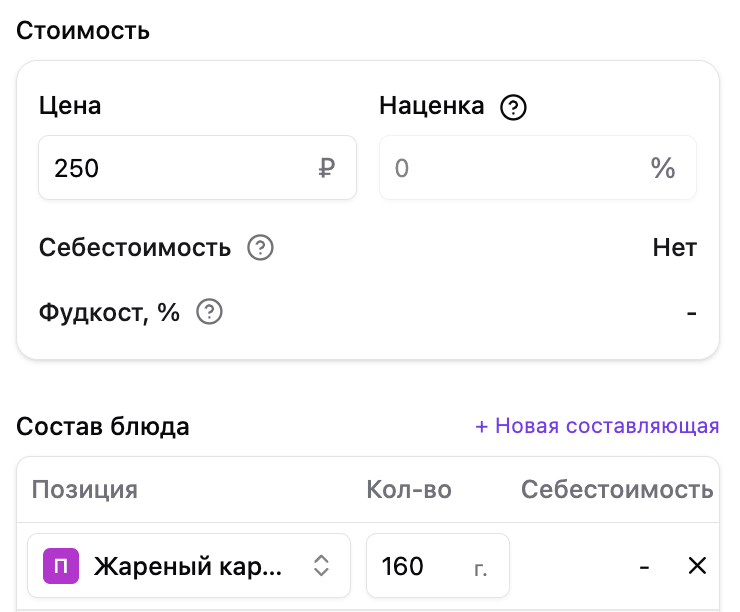Click the Себестоимость table column header
740x612 pixels.
(617, 489)
